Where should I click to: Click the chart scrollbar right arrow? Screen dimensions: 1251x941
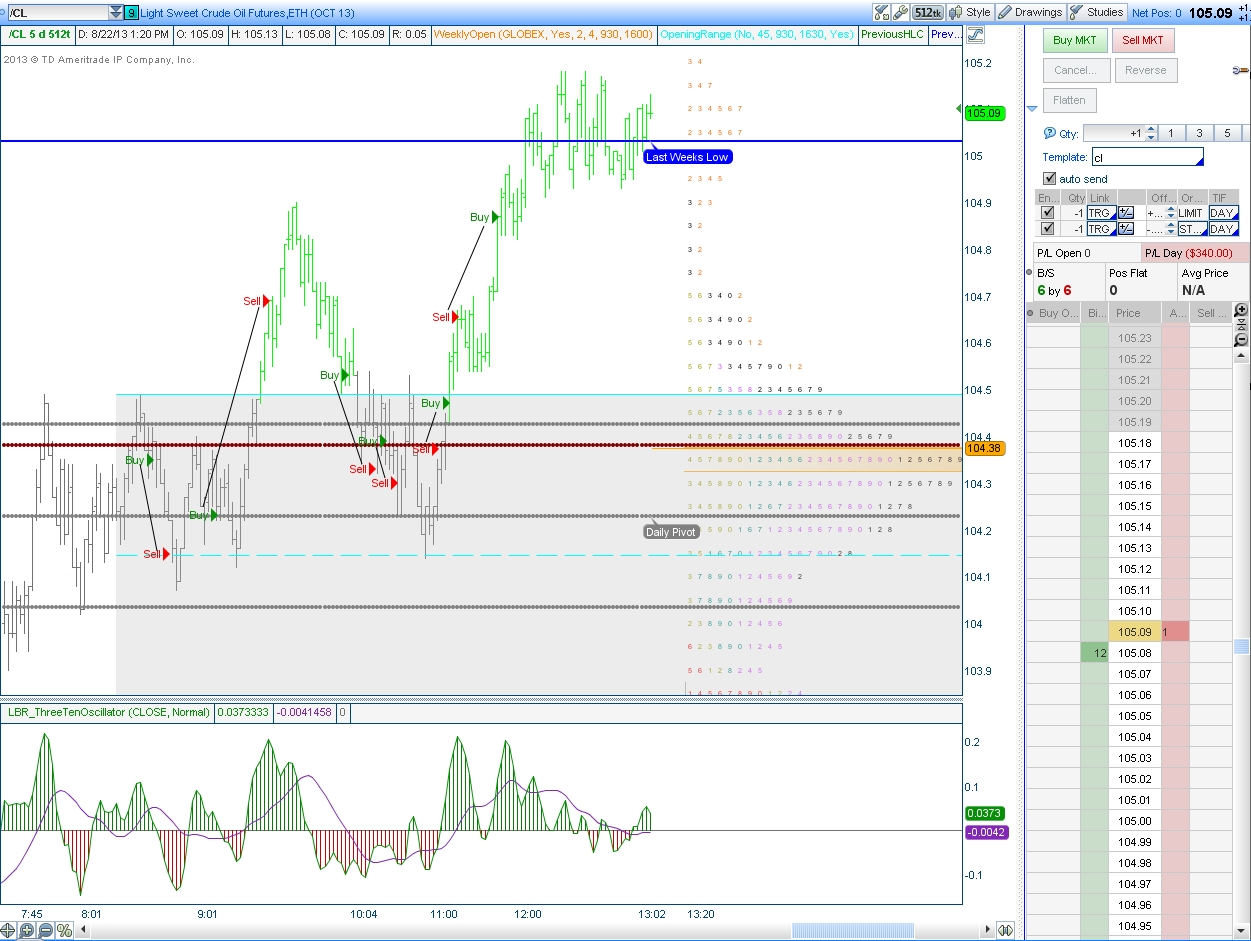coord(990,931)
